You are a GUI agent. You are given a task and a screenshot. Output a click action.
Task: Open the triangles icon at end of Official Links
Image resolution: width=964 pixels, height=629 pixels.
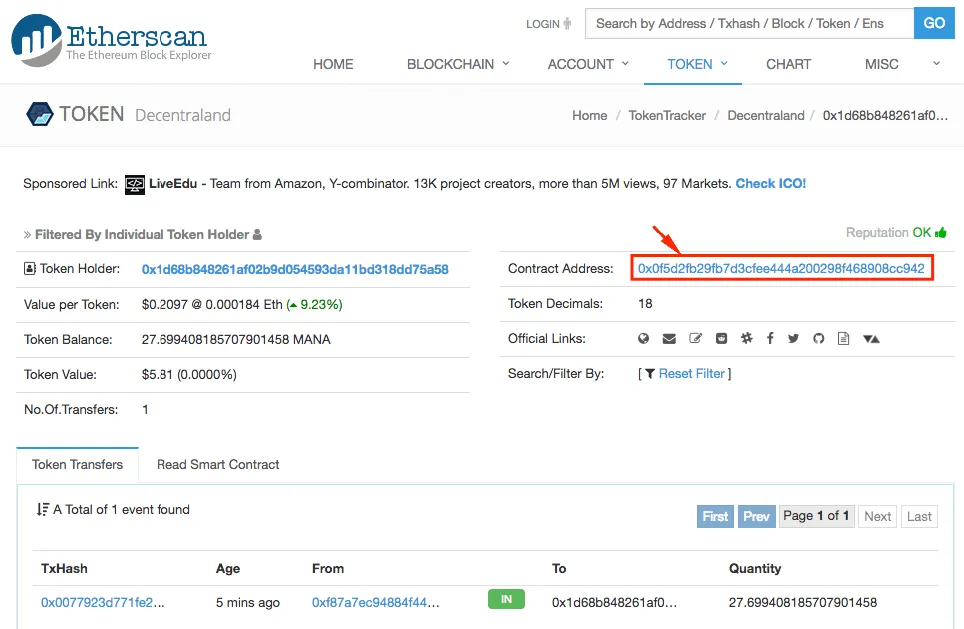pos(871,339)
